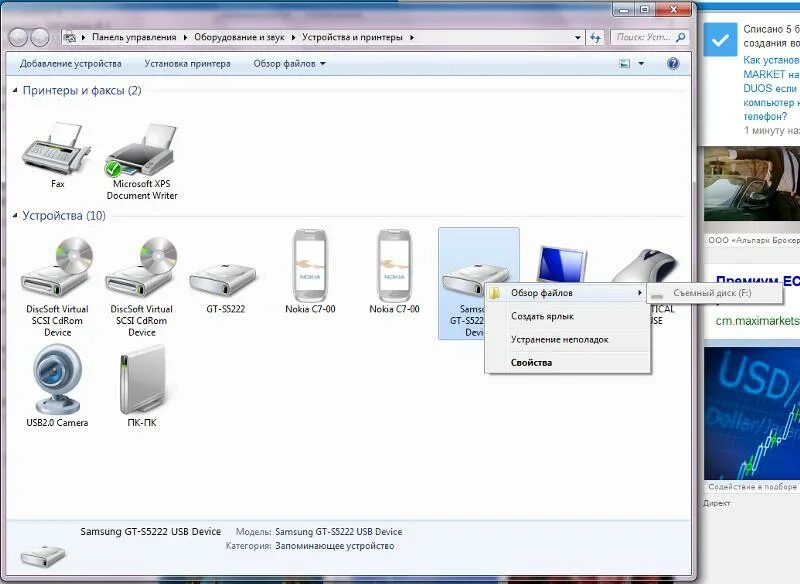The height and width of the screenshot is (584, 800).
Task: Open the Обзор файлов toolbar dropdown
Action: click(289, 64)
